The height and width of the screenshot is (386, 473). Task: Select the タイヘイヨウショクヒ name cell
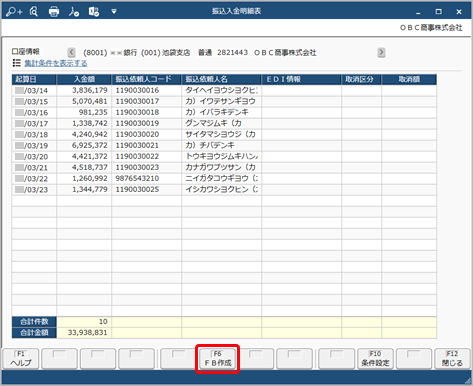pos(221,90)
